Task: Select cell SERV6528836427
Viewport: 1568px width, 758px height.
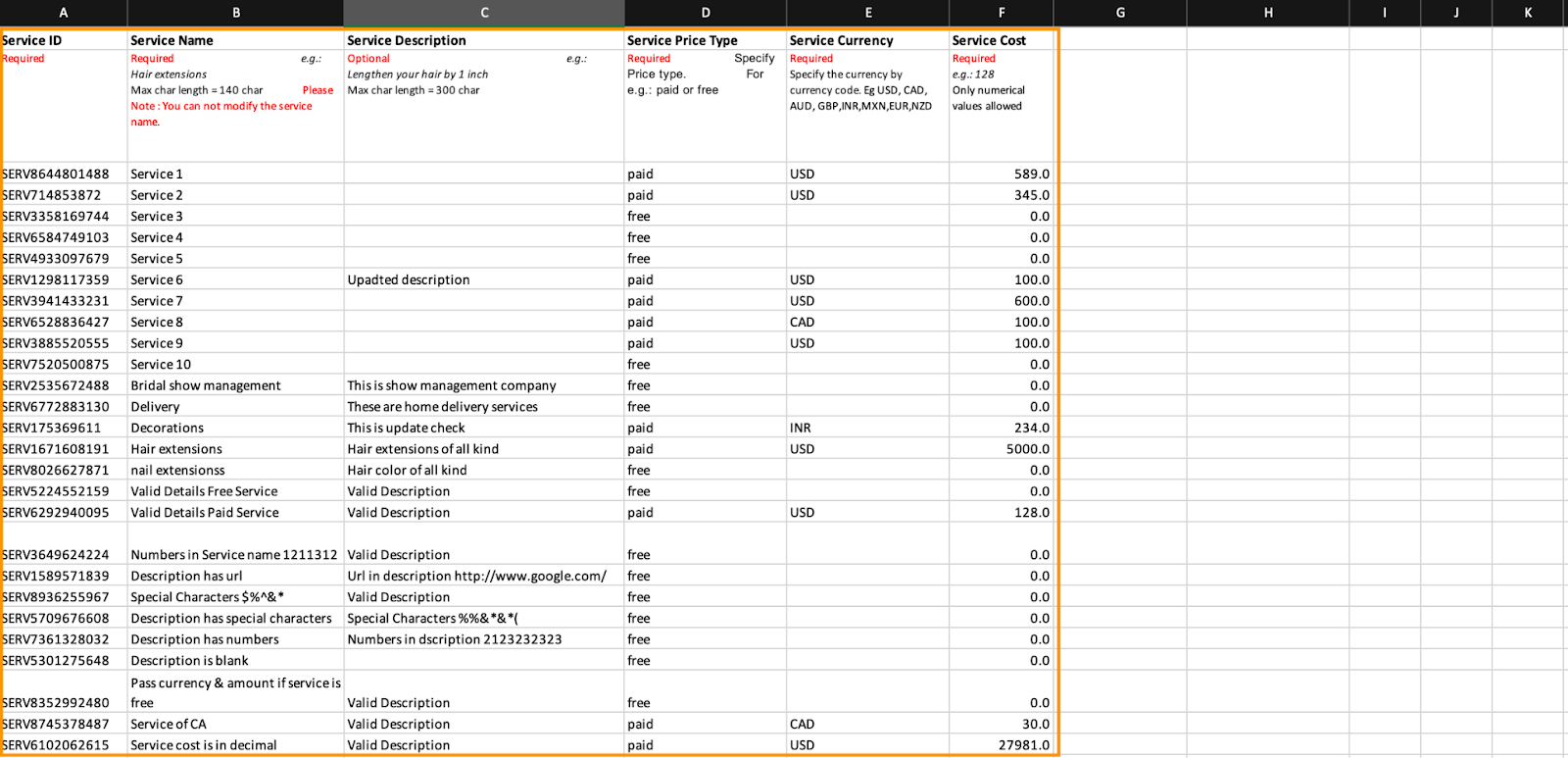Action: point(64,322)
